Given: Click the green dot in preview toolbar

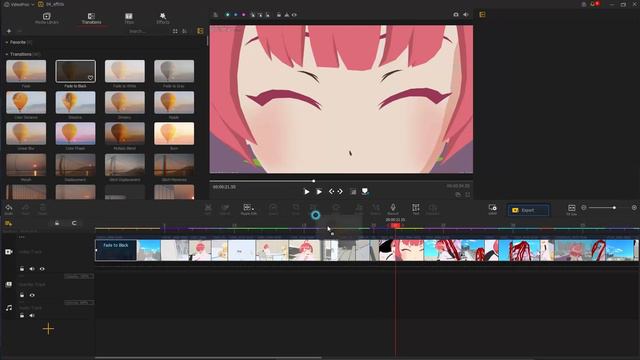Looking at the screenshot, I should (x=227, y=15).
